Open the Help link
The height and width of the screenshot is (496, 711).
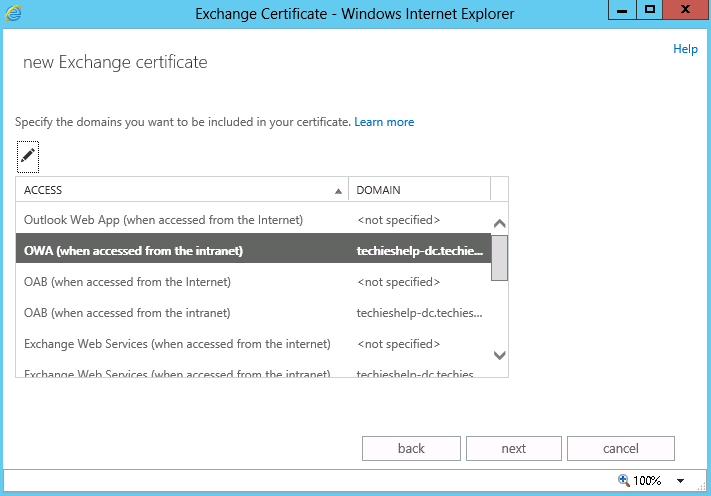(685, 49)
